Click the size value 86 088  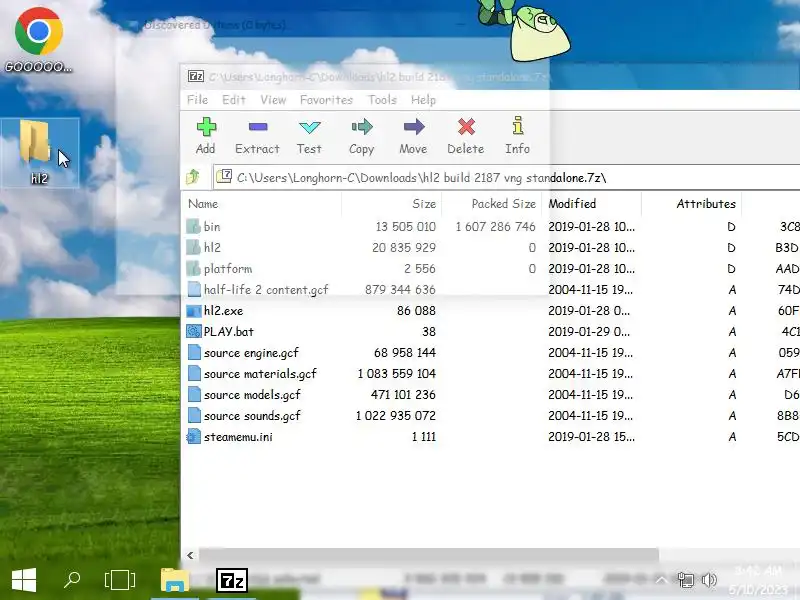coord(416,311)
